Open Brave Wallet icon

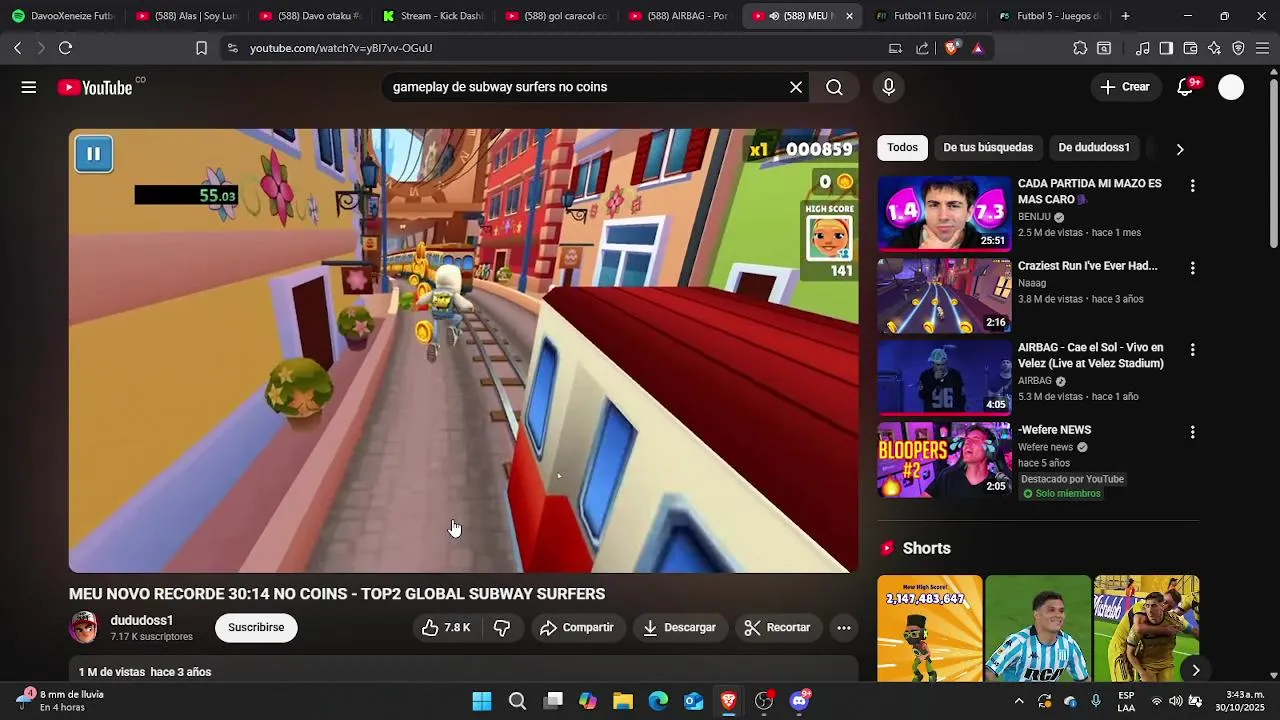1190,48
